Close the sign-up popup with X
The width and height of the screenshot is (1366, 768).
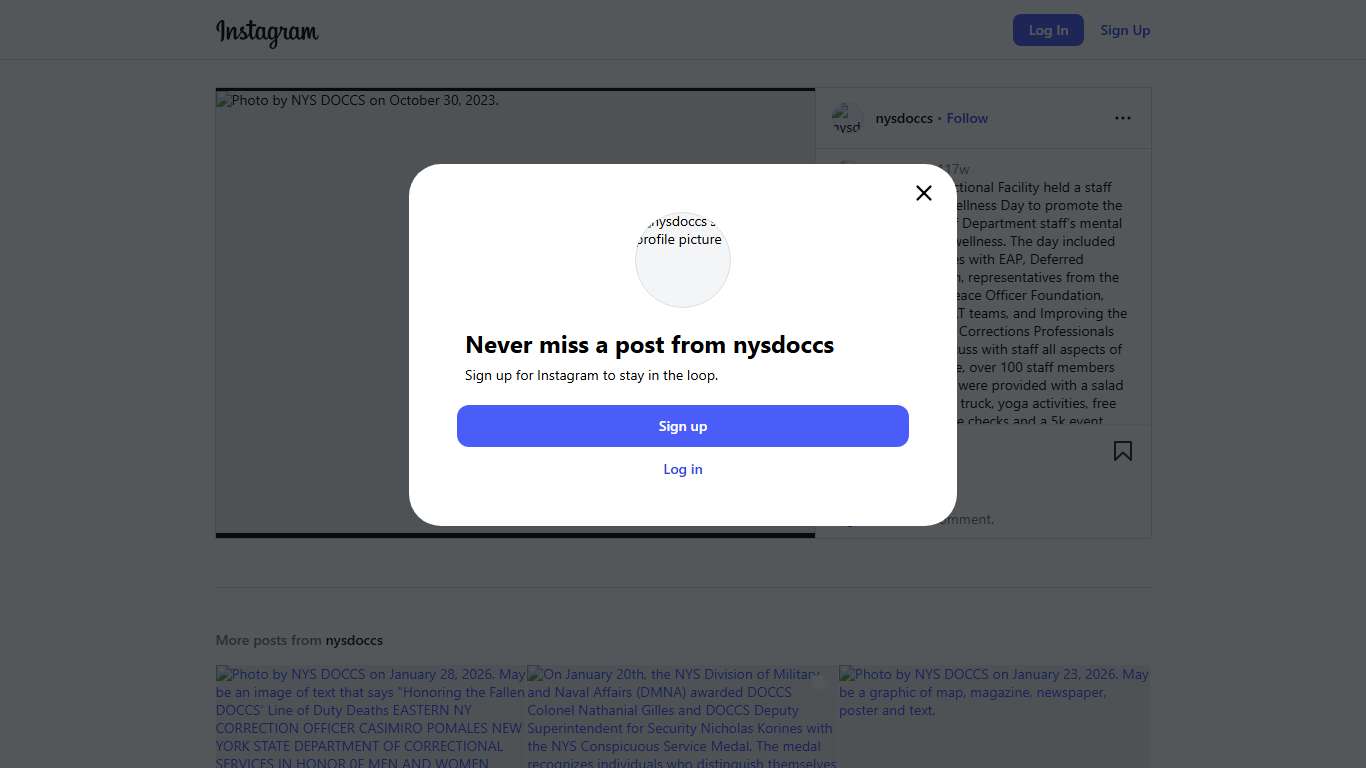[924, 193]
